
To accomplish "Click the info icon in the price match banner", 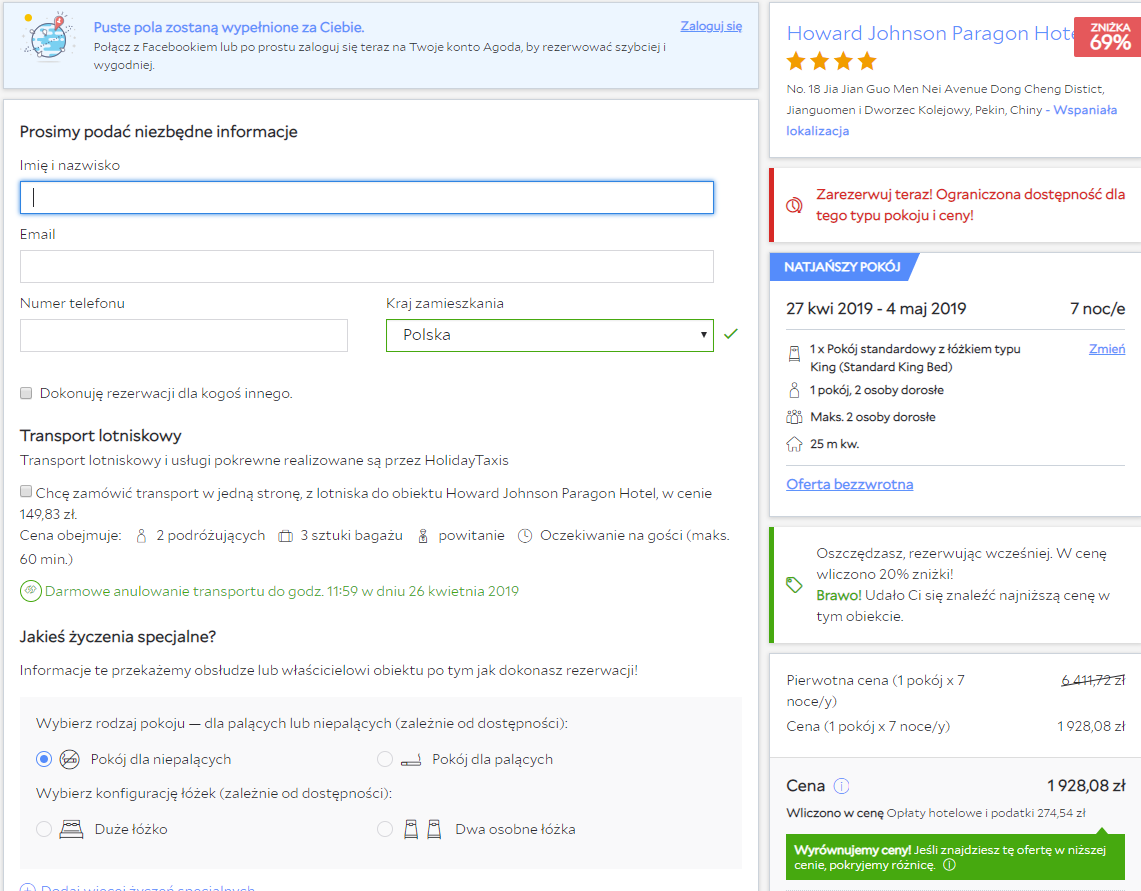I will pyautogui.click(x=949, y=865).
